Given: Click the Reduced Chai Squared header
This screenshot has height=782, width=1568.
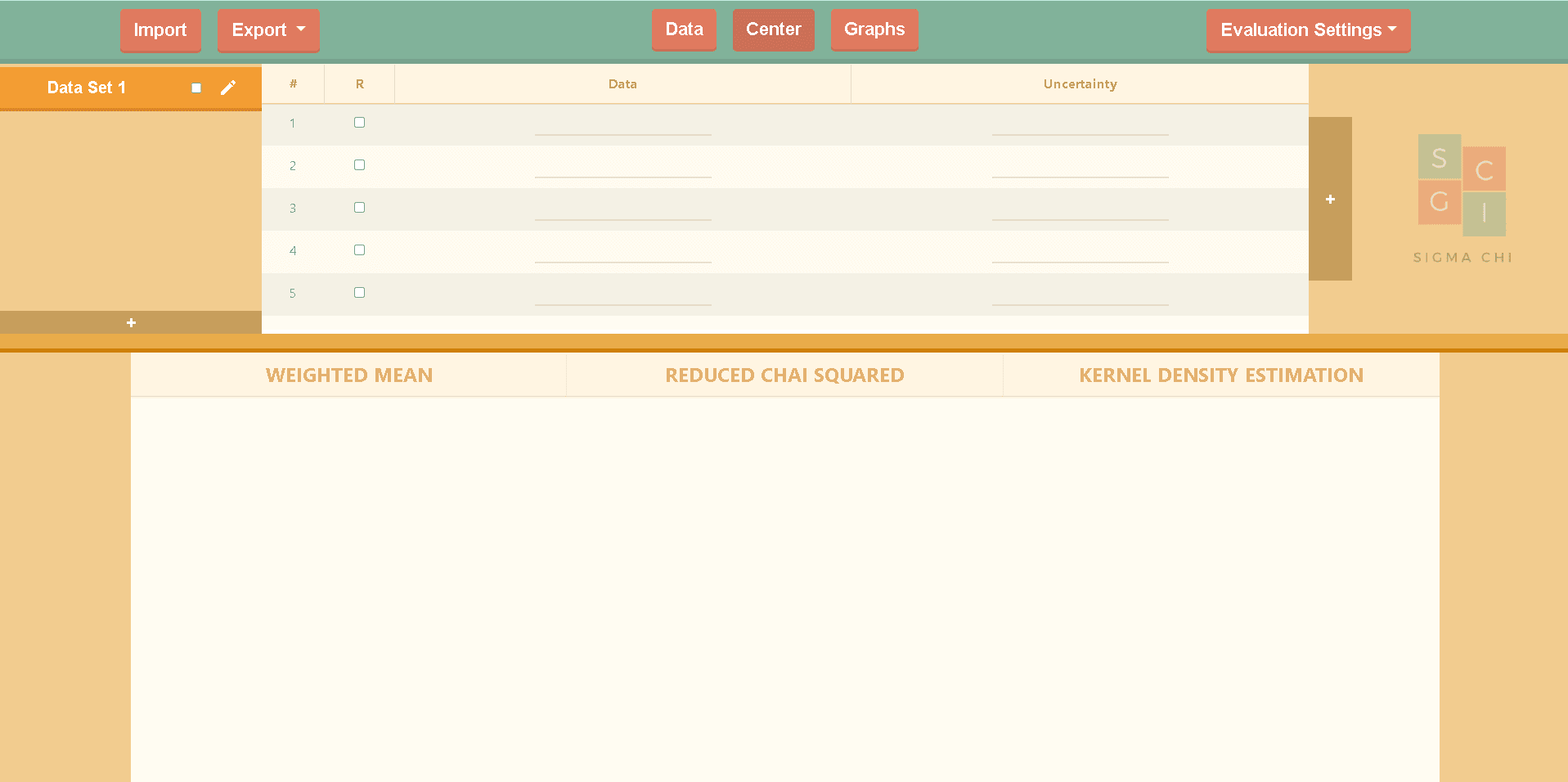Looking at the screenshot, I should 784,375.
